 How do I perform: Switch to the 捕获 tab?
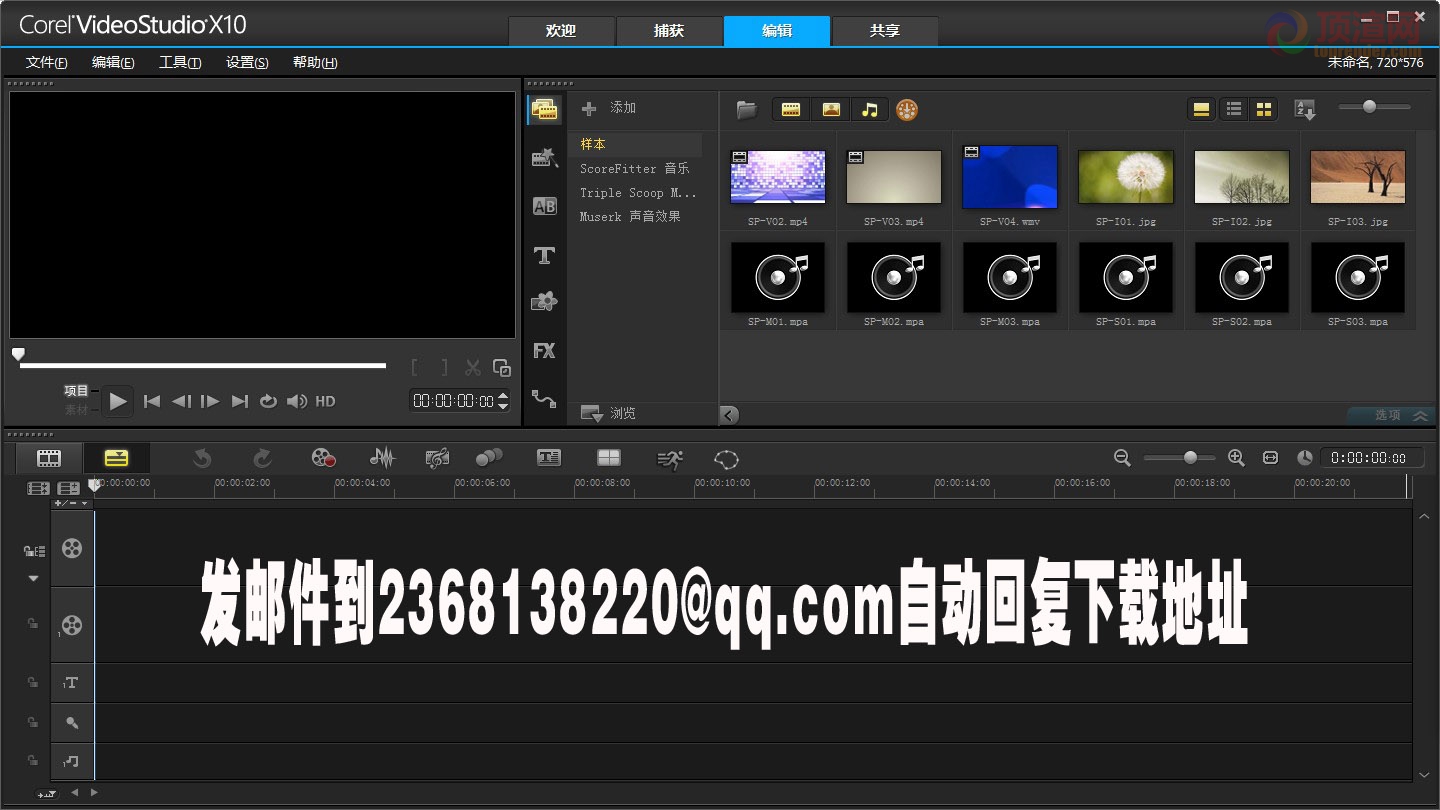pyautogui.click(x=669, y=31)
